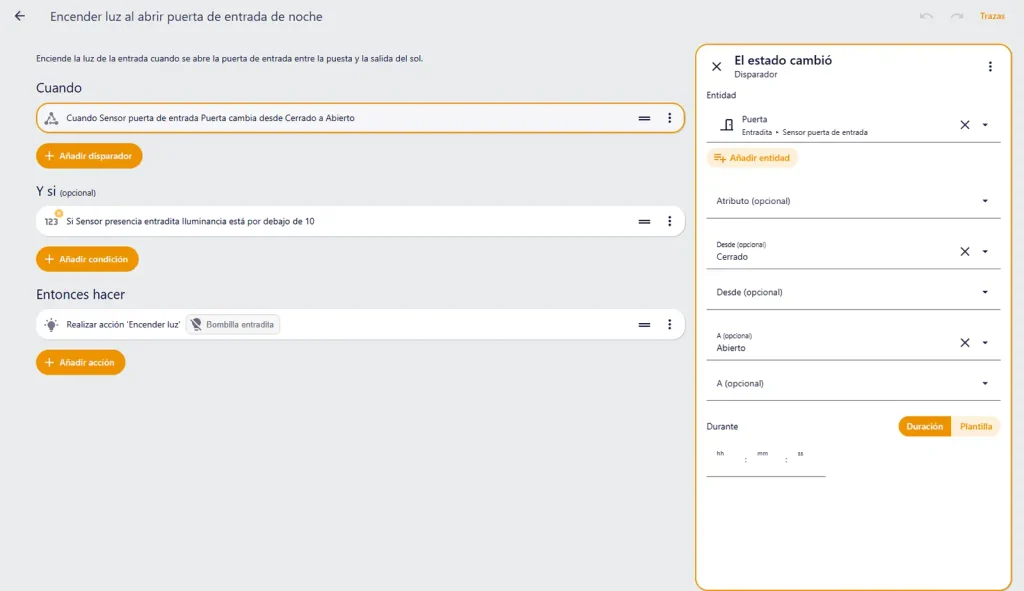
Task: Click Añadir disparador button
Action: click(89, 156)
